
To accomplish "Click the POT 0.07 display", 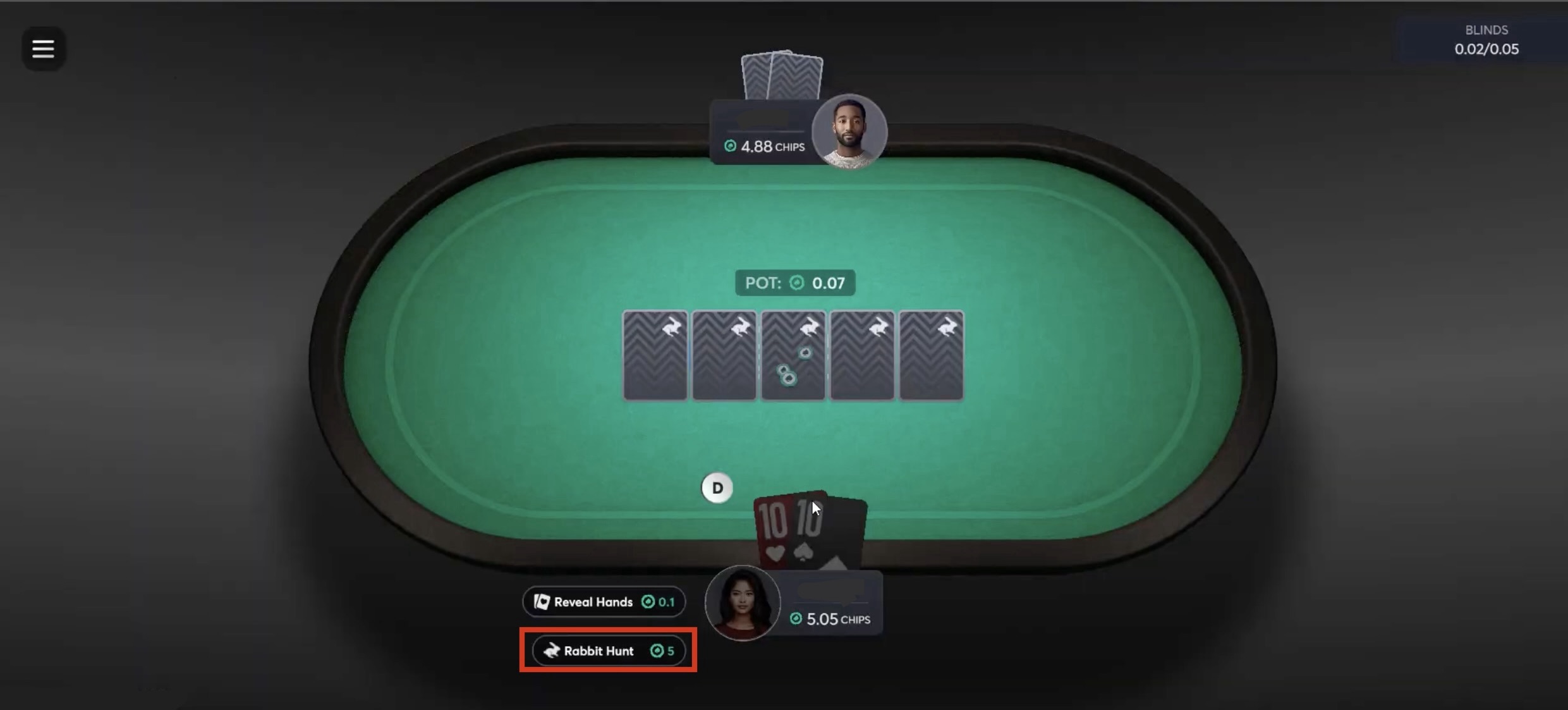I will [x=795, y=283].
